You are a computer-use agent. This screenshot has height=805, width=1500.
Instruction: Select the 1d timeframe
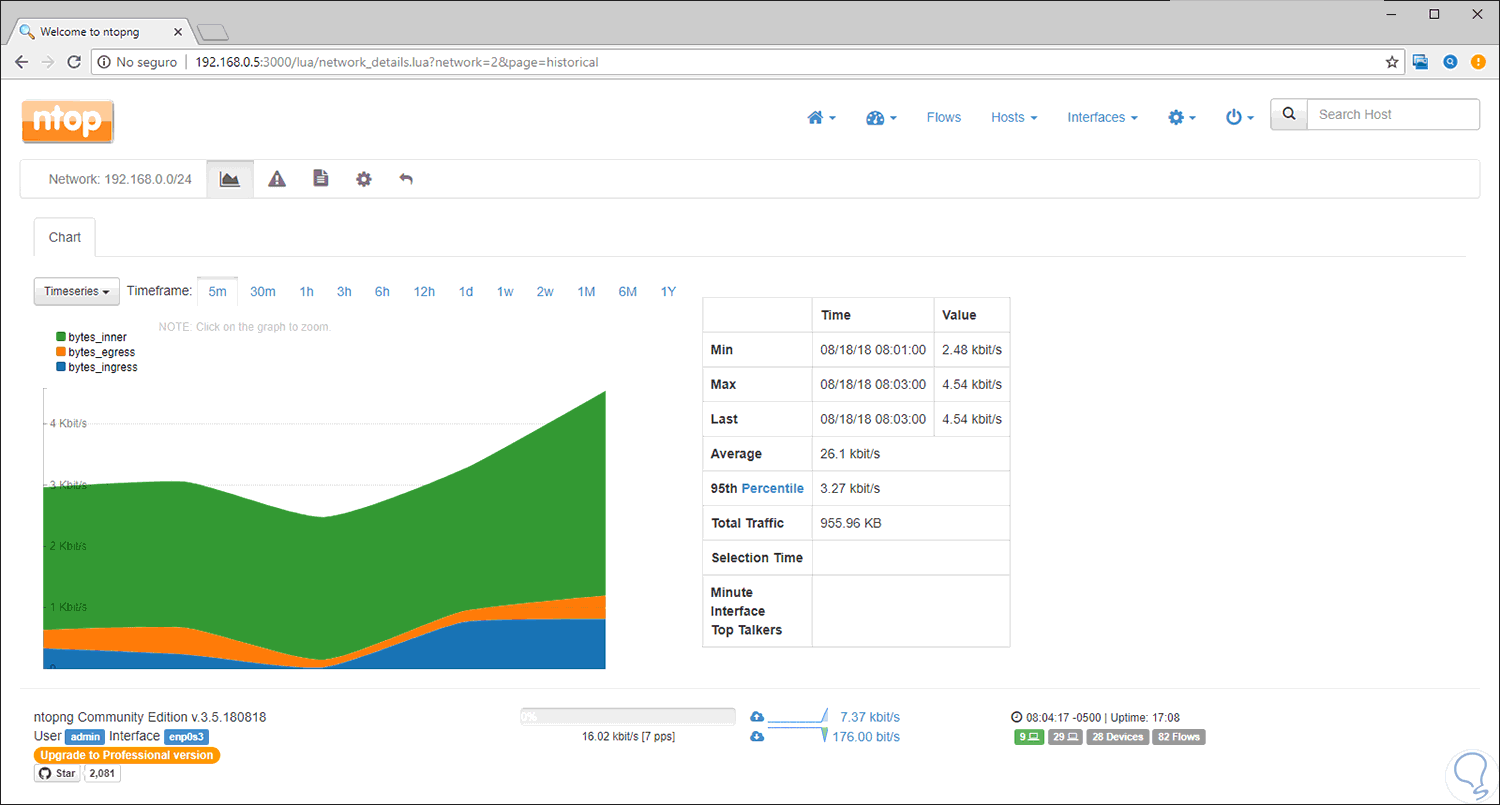click(466, 291)
